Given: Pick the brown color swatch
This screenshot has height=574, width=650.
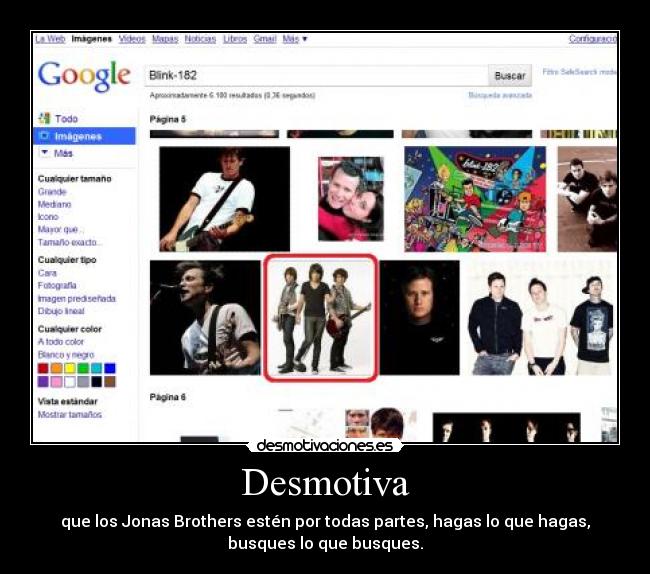Looking at the screenshot, I should click(x=110, y=381).
